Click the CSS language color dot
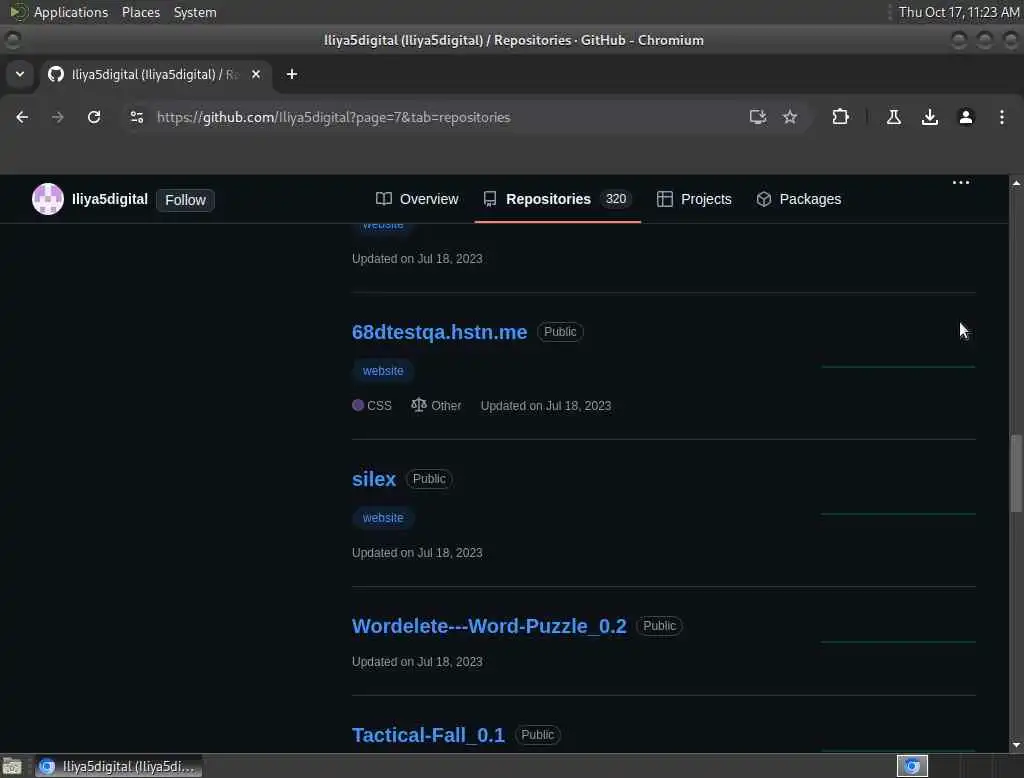Image resolution: width=1024 pixels, height=778 pixels. tap(358, 405)
